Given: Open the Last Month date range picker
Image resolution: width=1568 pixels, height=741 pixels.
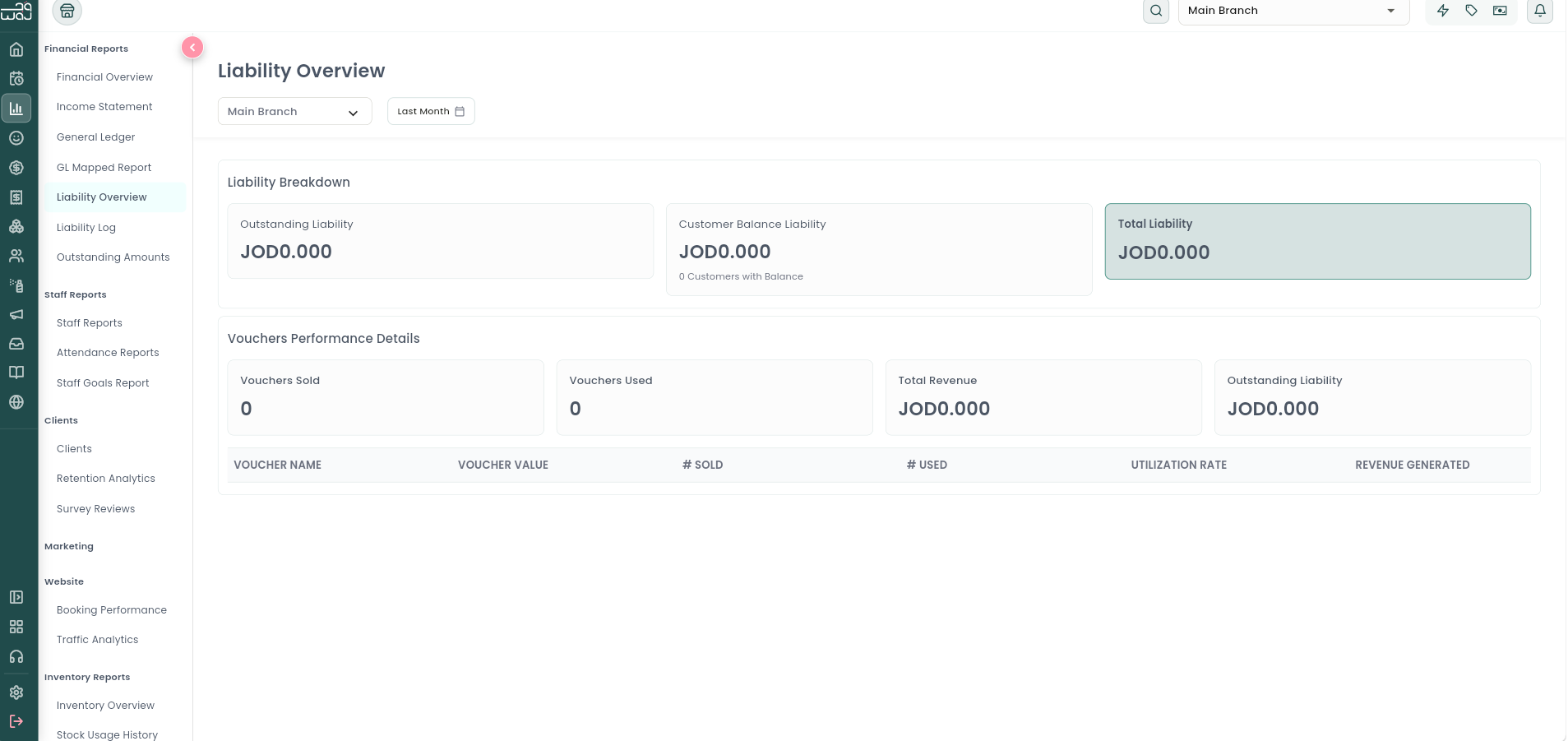Looking at the screenshot, I should click(431, 111).
